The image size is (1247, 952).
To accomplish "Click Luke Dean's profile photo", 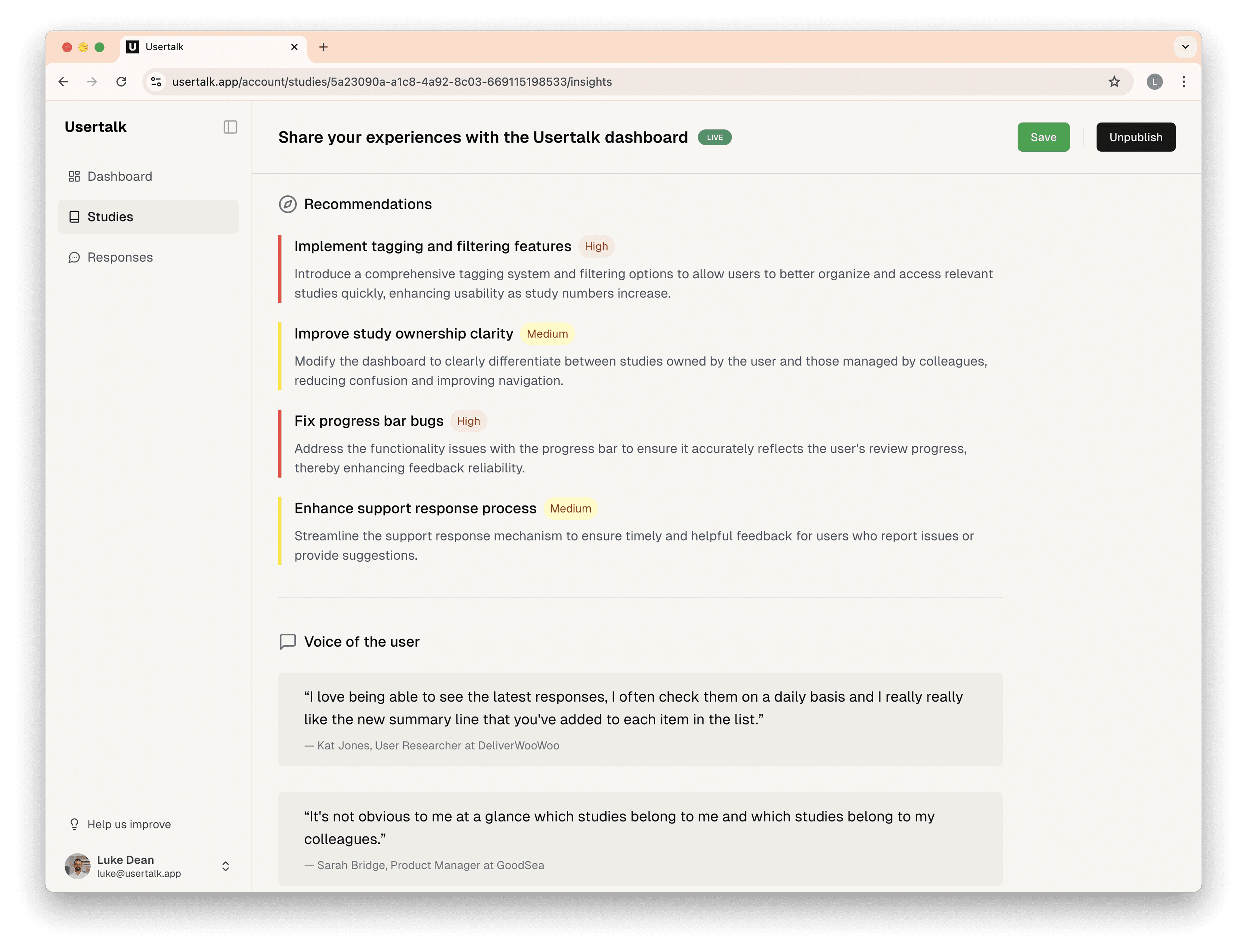I will coord(78,867).
